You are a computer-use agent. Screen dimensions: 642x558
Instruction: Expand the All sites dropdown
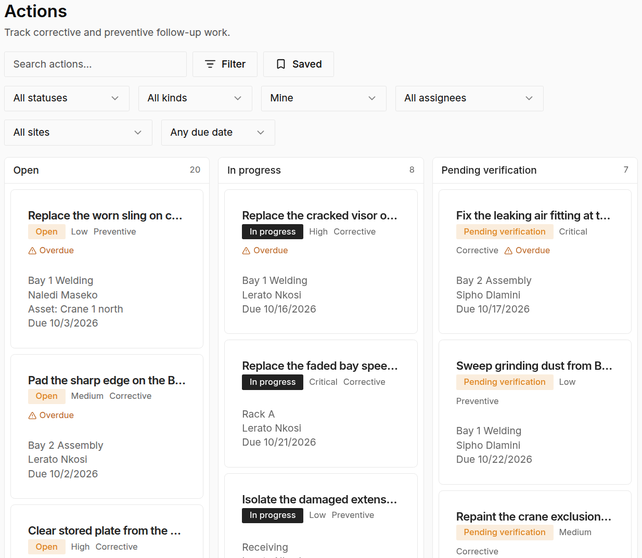pyautogui.click(x=78, y=133)
